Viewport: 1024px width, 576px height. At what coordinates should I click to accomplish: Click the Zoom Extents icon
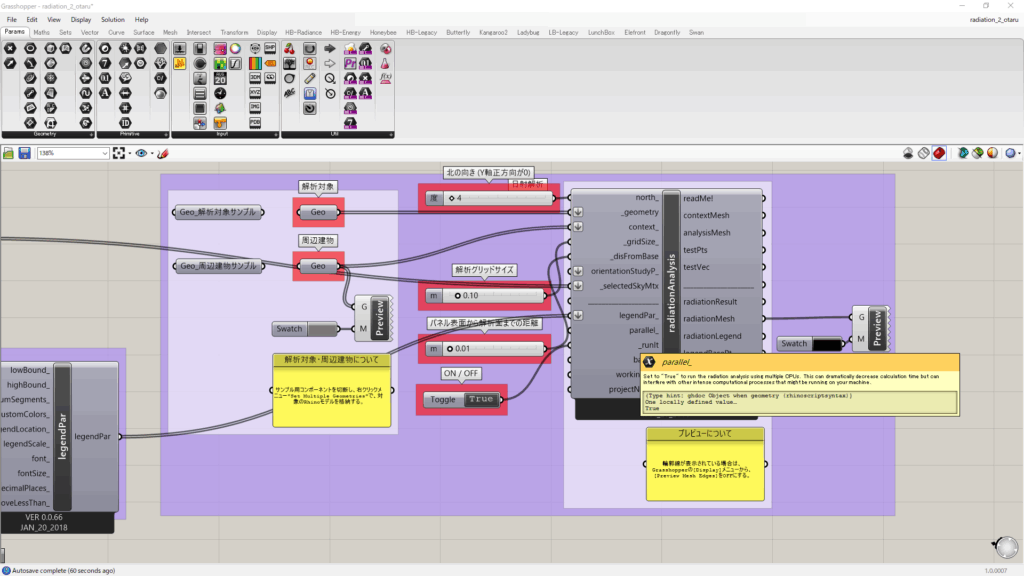[x=120, y=153]
